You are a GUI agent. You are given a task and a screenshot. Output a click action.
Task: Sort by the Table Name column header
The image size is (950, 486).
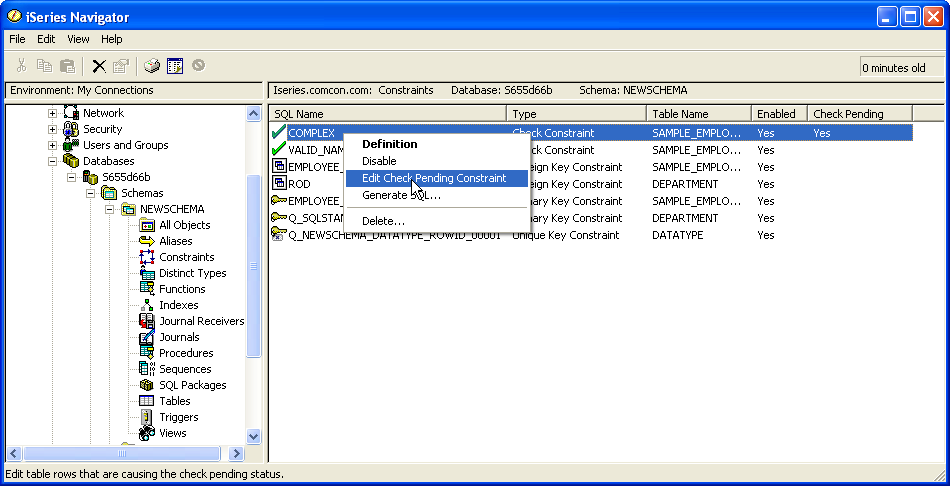(x=699, y=114)
